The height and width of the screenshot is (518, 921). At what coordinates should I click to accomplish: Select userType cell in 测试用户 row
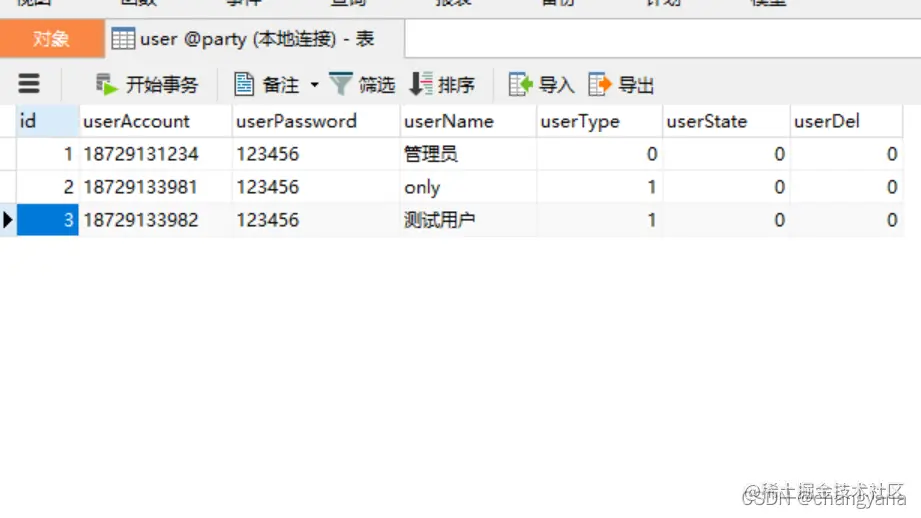coord(600,220)
